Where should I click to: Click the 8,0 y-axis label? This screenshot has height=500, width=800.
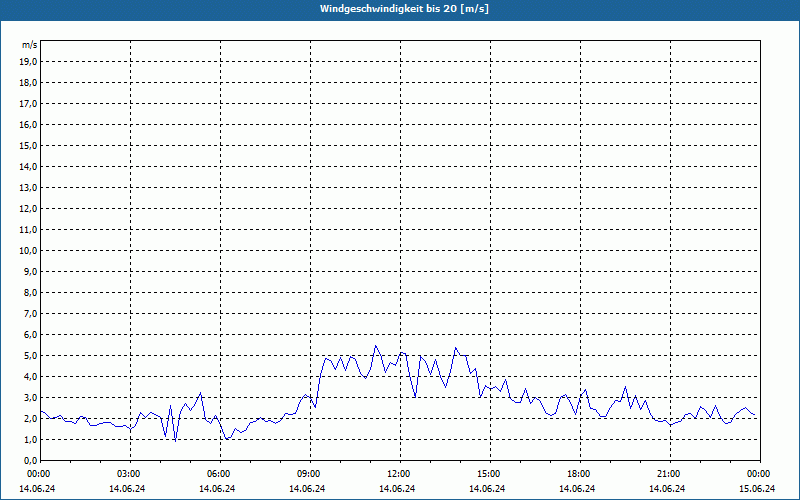[x=30, y=292]
